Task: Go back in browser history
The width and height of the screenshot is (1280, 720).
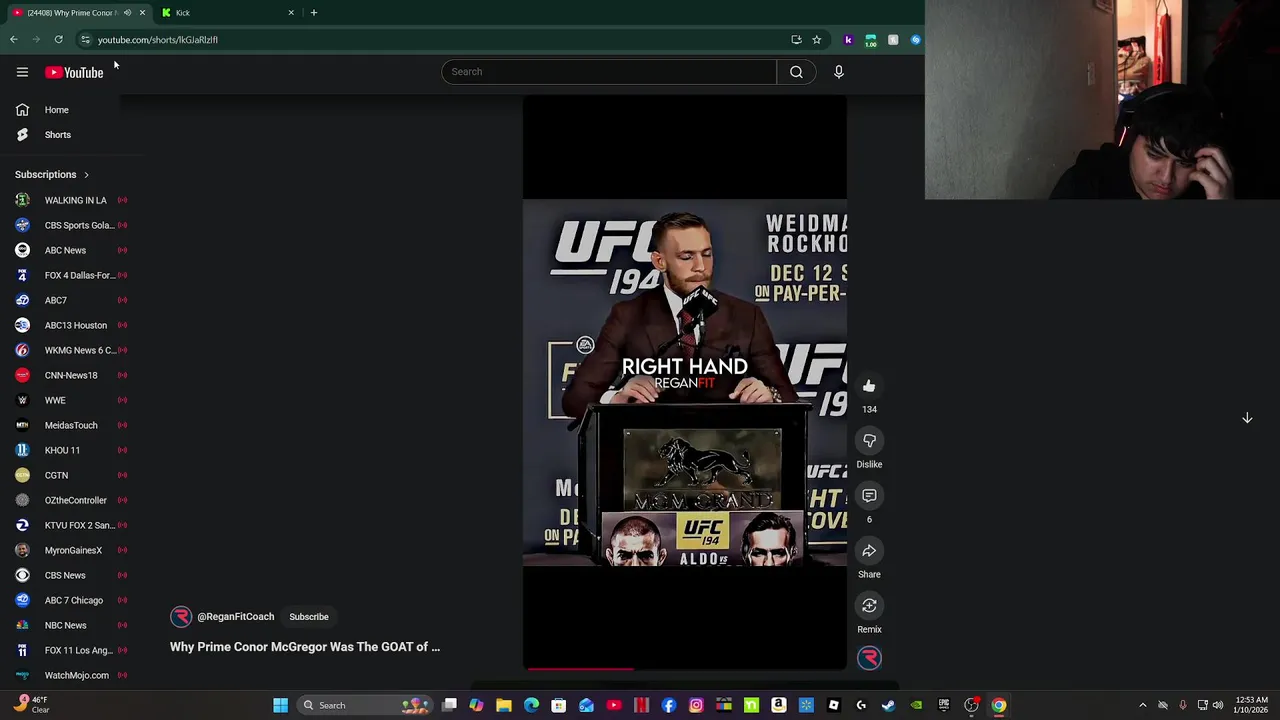Action: 14,40
